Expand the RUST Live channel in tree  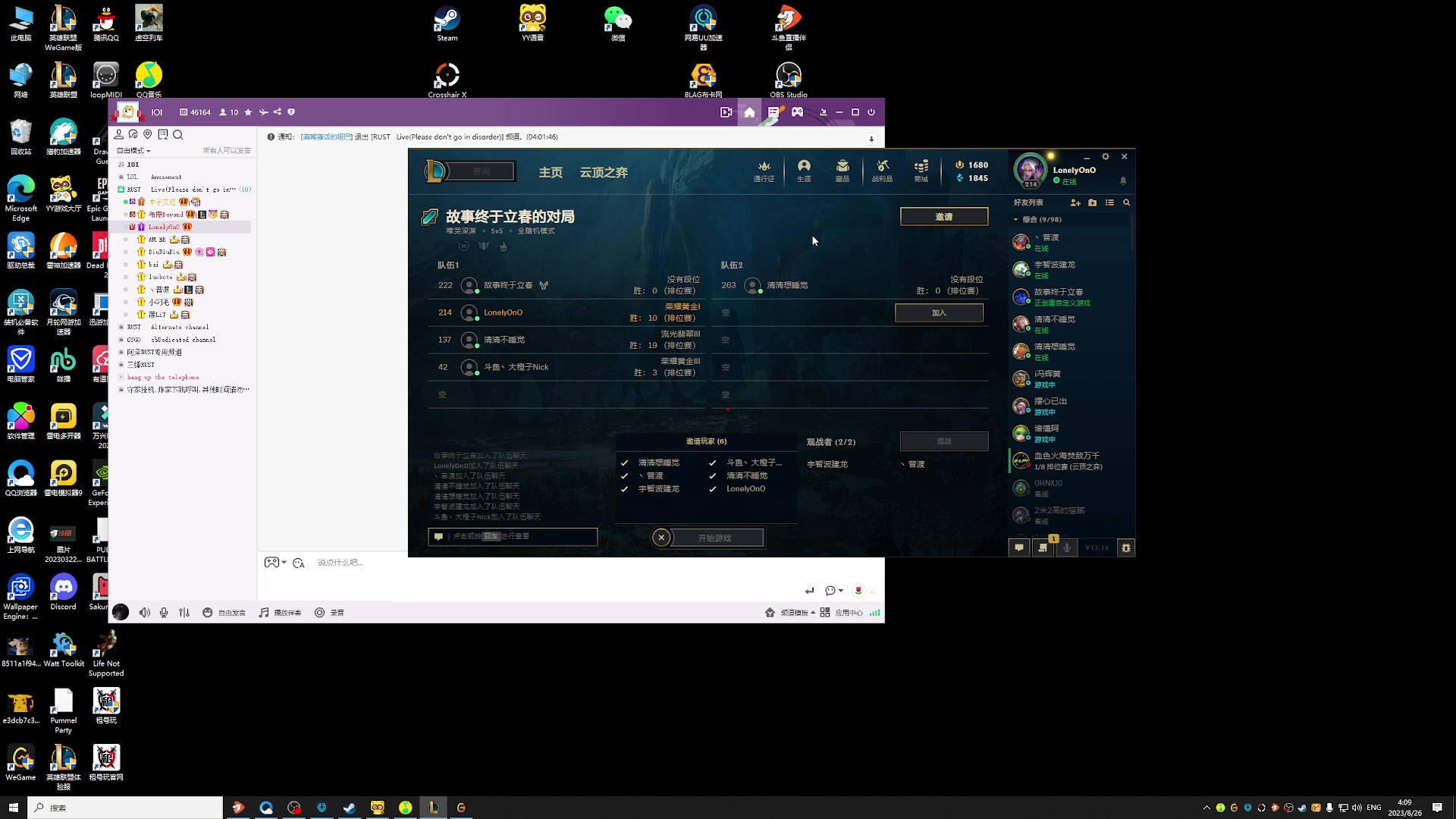pyautogui.click(x=121, y=190)
